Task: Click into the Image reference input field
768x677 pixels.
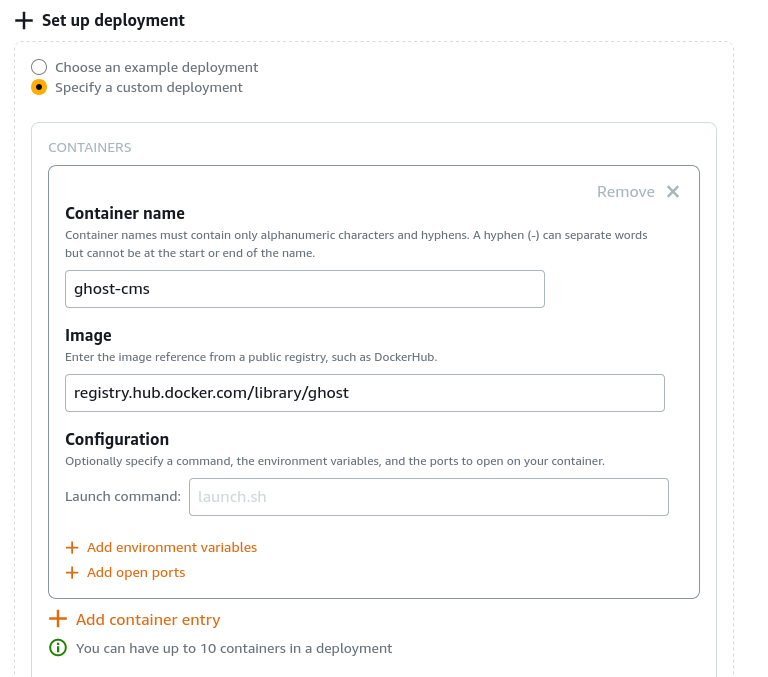Action: coord(365,393)
